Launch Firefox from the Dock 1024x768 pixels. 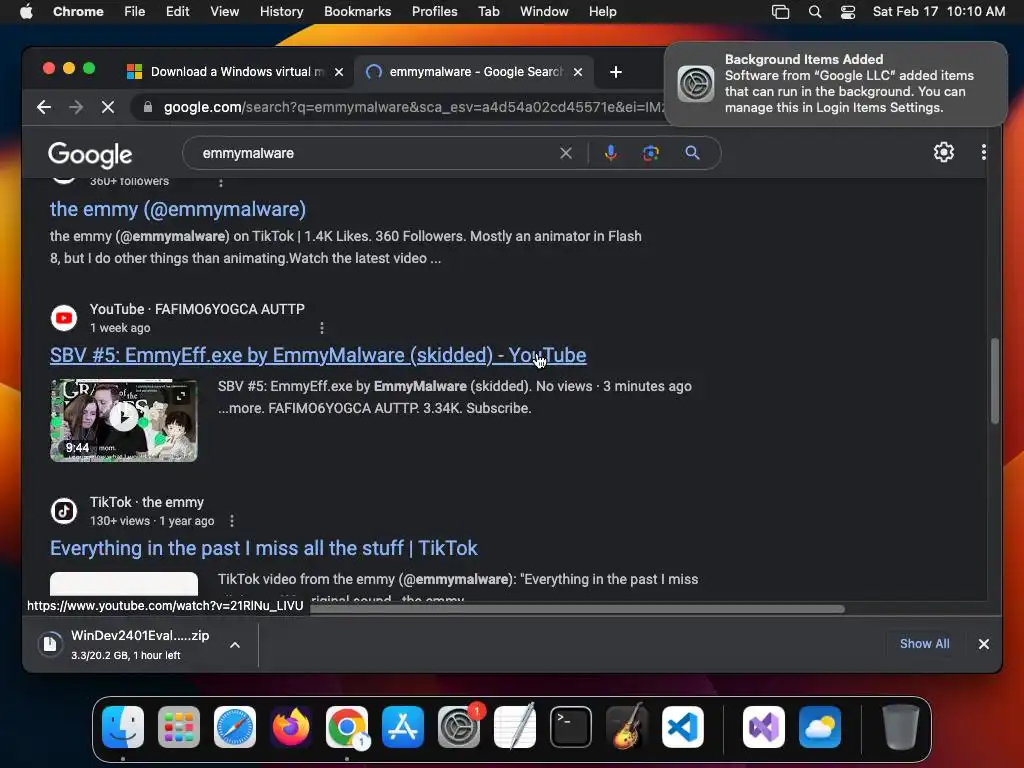pos(291,727)
